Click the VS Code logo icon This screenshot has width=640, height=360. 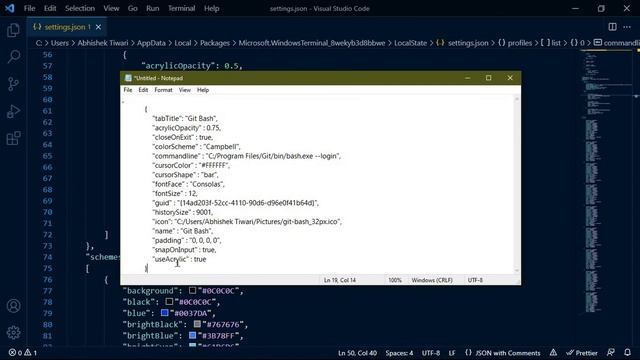pos(9,8)
